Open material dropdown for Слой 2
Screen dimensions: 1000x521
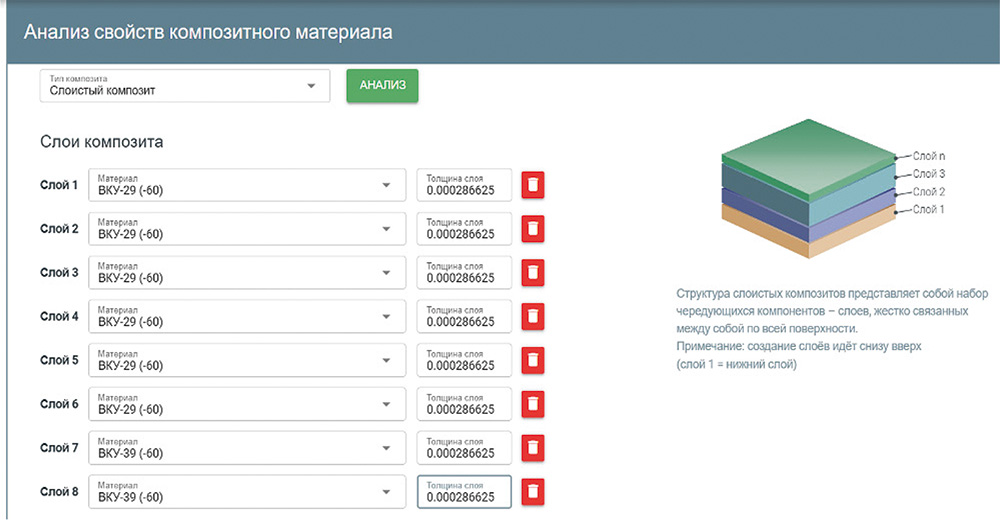pyautogui.click(x=247, y=229)
